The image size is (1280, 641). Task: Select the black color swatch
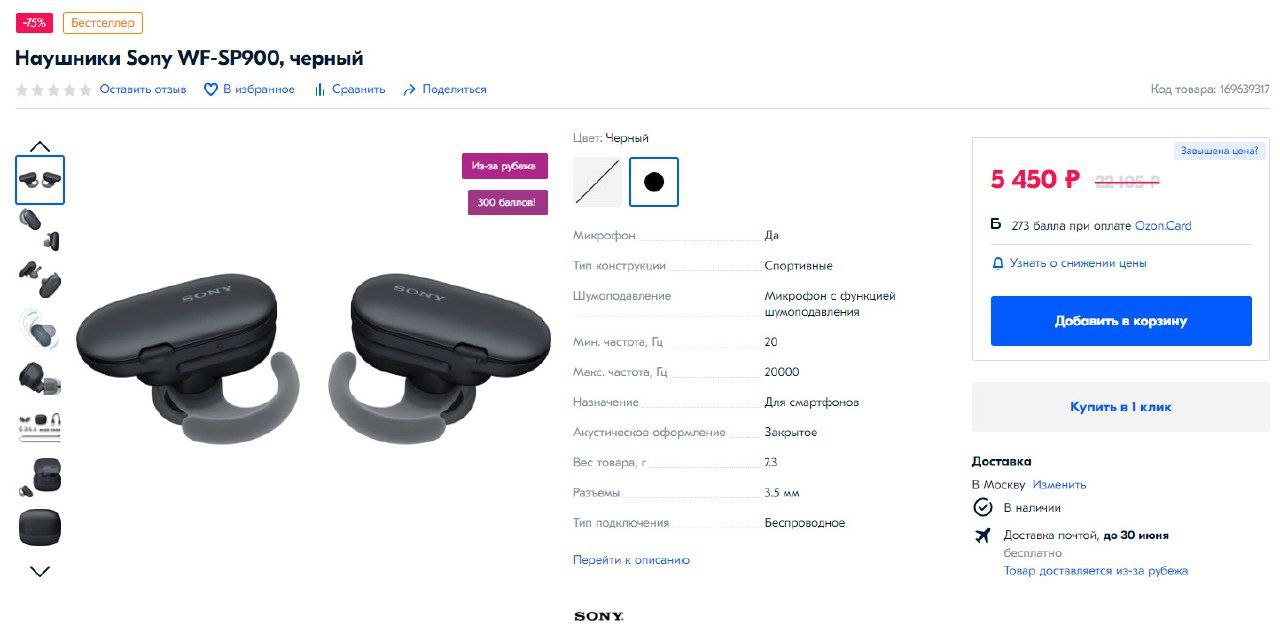(654, 182)
